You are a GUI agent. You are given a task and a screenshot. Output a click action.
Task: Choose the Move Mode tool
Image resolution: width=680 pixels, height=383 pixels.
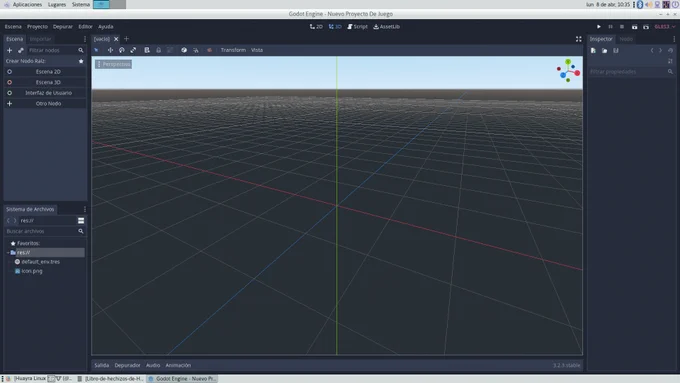coord(110,50)
